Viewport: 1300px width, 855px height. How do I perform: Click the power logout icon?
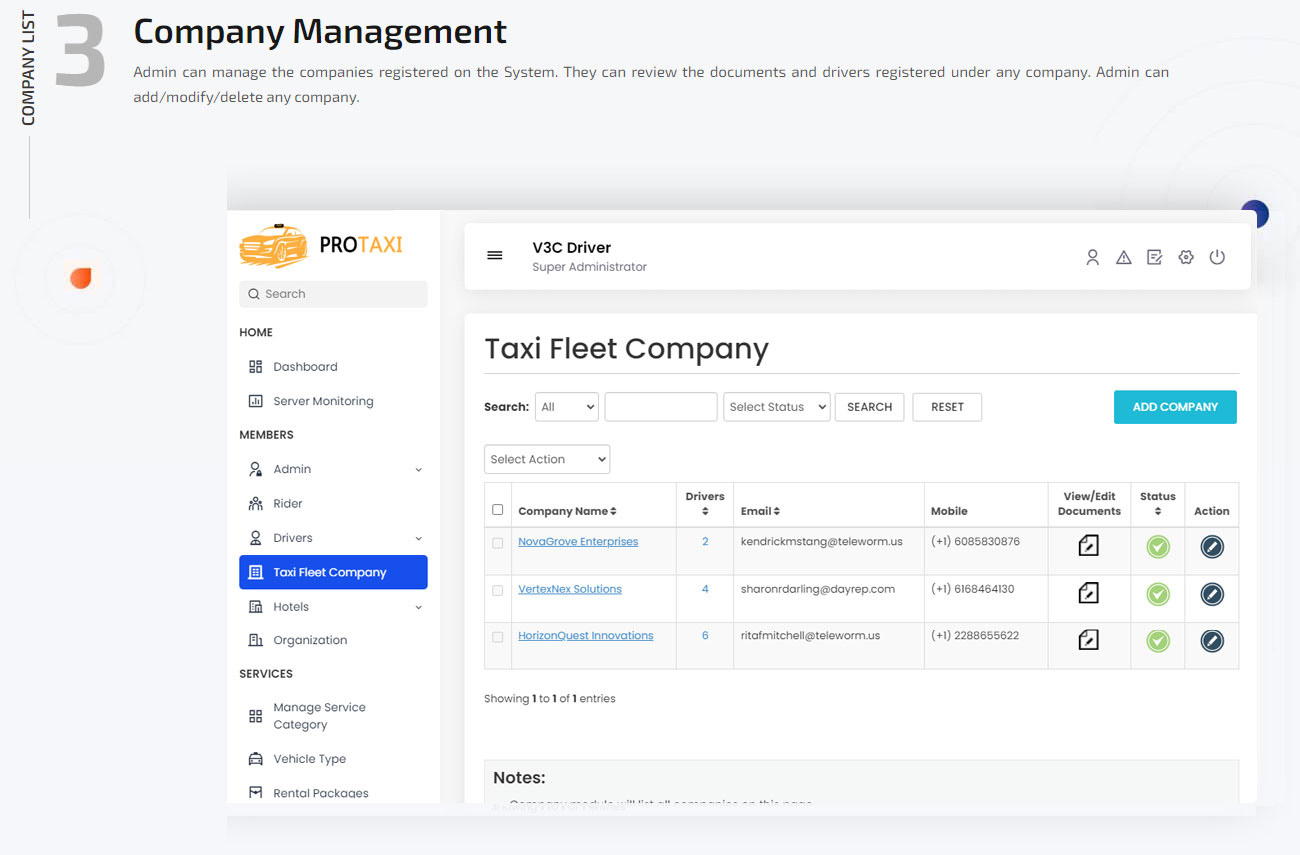[x=1217, y=257]
